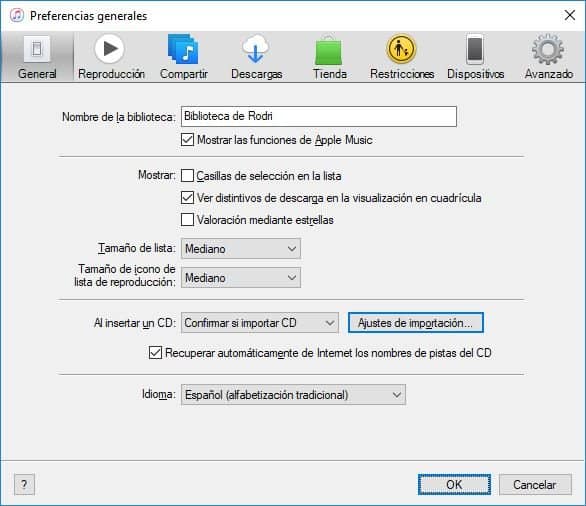This screenshot has width=586, height=506.
Task: Uncheck Ver distintivos de descarga checkbox
Action: pyautogui.click(x=187, y=198)
